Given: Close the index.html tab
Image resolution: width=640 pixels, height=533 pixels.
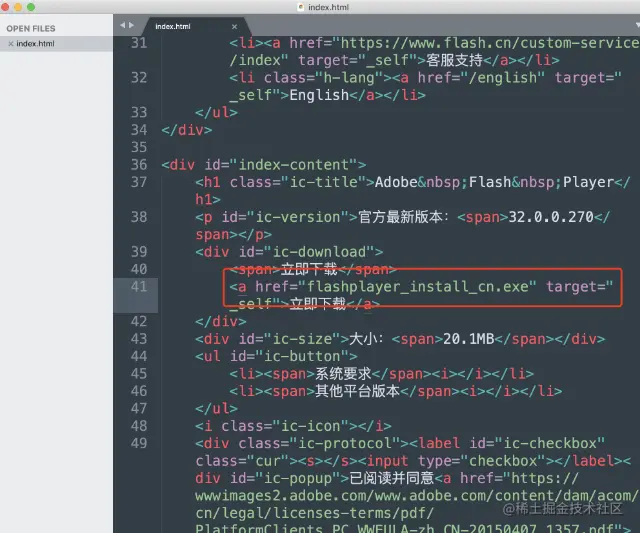Looking at the screenshot, I should (x=234, y=27).
